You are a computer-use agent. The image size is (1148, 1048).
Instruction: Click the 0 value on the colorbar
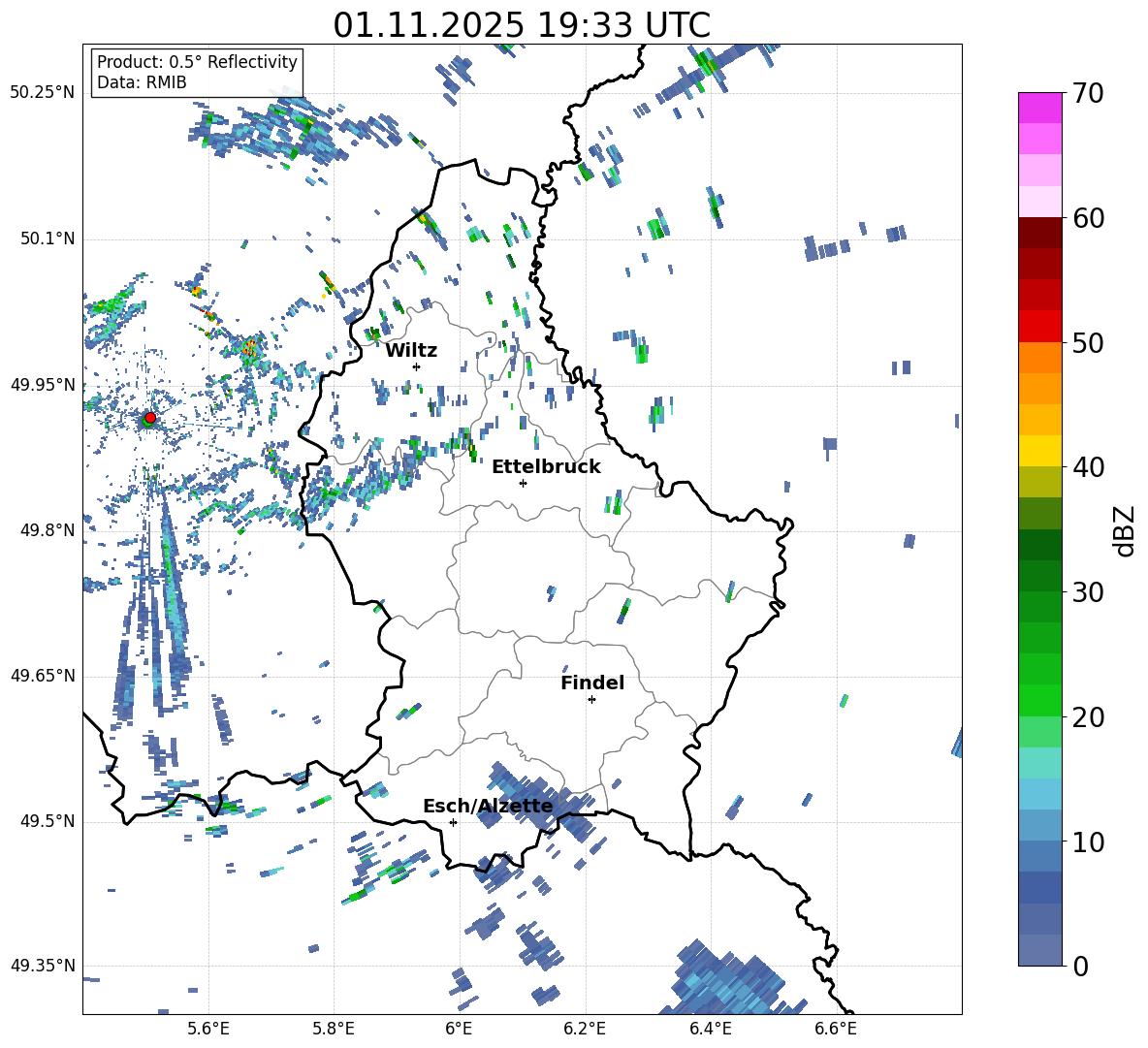point(1080,966)
